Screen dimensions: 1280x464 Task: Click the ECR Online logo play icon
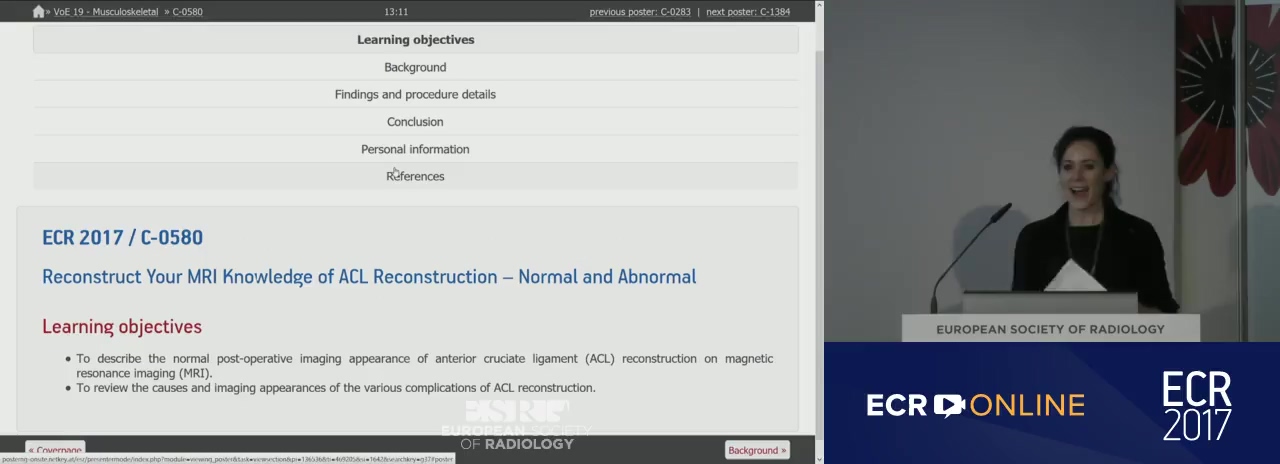point(949,405)
